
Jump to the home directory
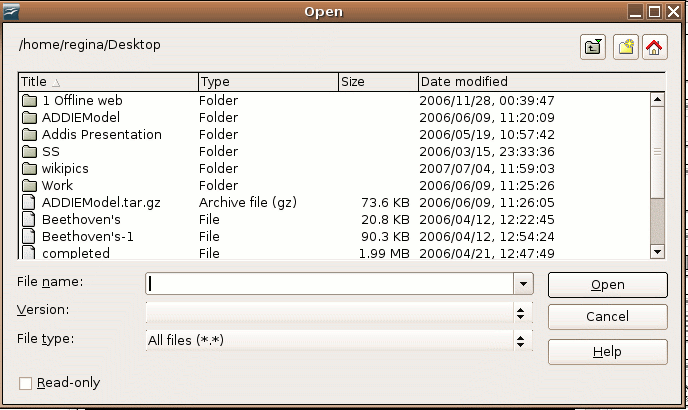[655, 47]
